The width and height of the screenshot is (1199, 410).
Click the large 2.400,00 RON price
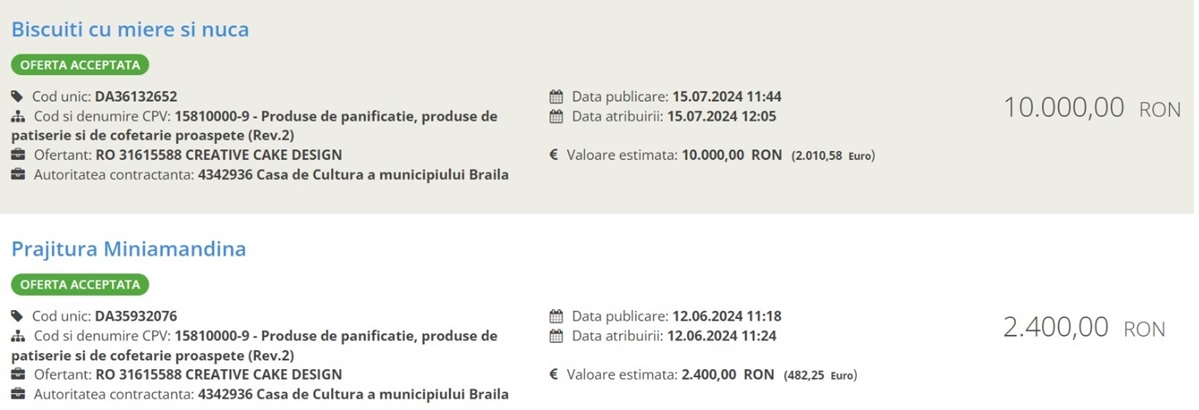coord(1084,327)
